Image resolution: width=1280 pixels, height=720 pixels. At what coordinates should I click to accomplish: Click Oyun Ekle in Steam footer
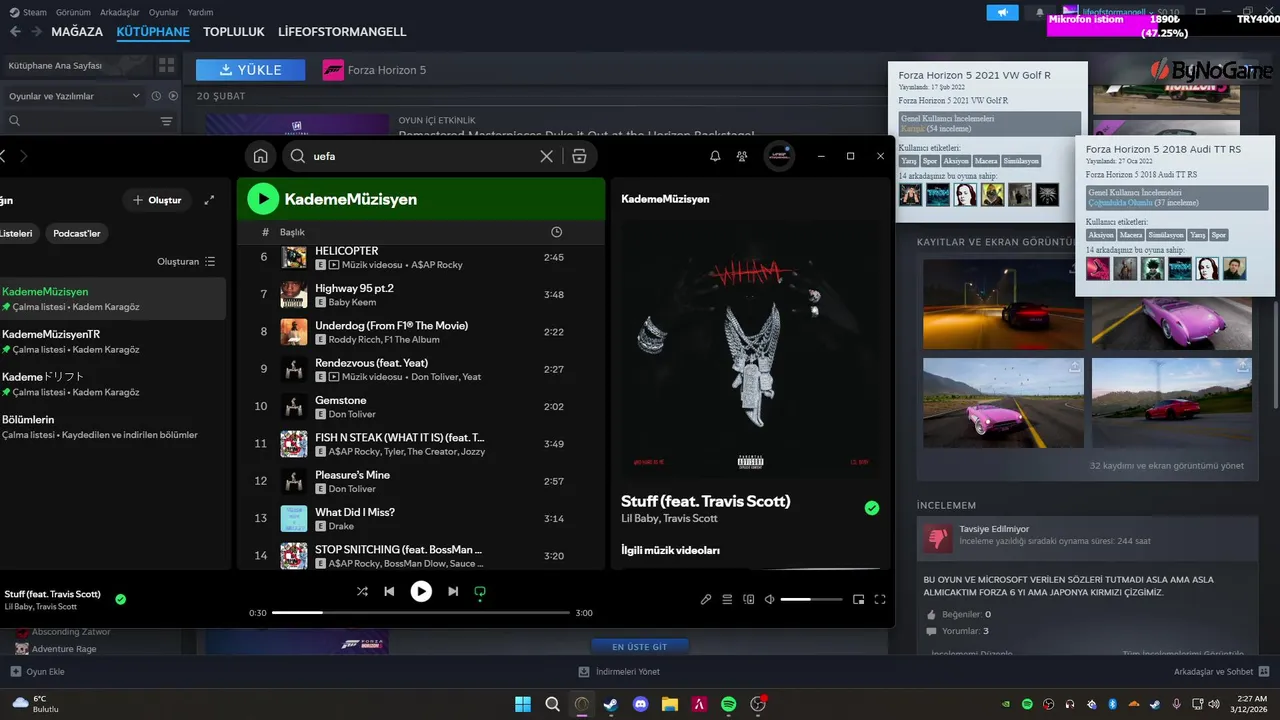coord(38,672)
